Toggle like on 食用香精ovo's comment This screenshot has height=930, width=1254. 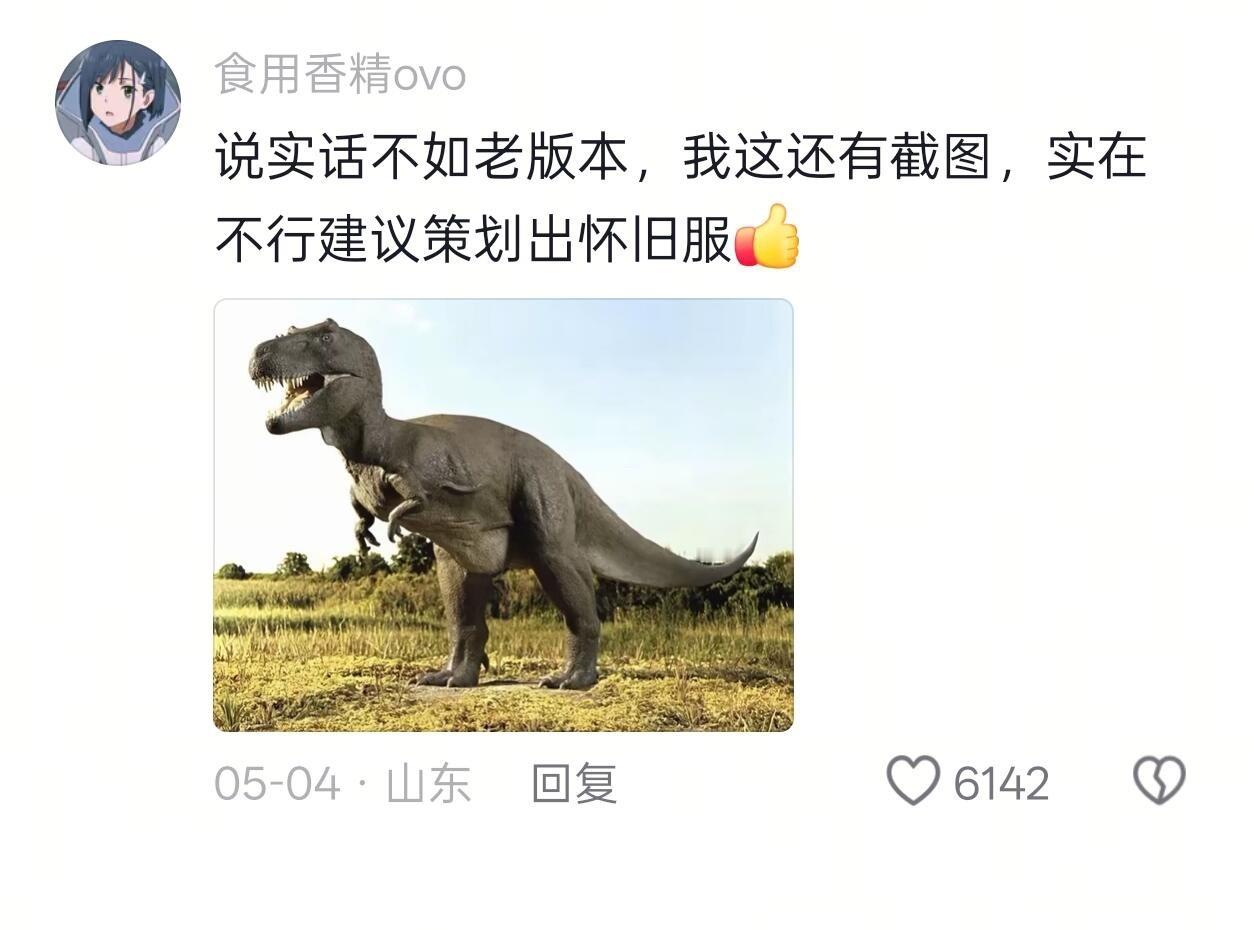(914, 781)
